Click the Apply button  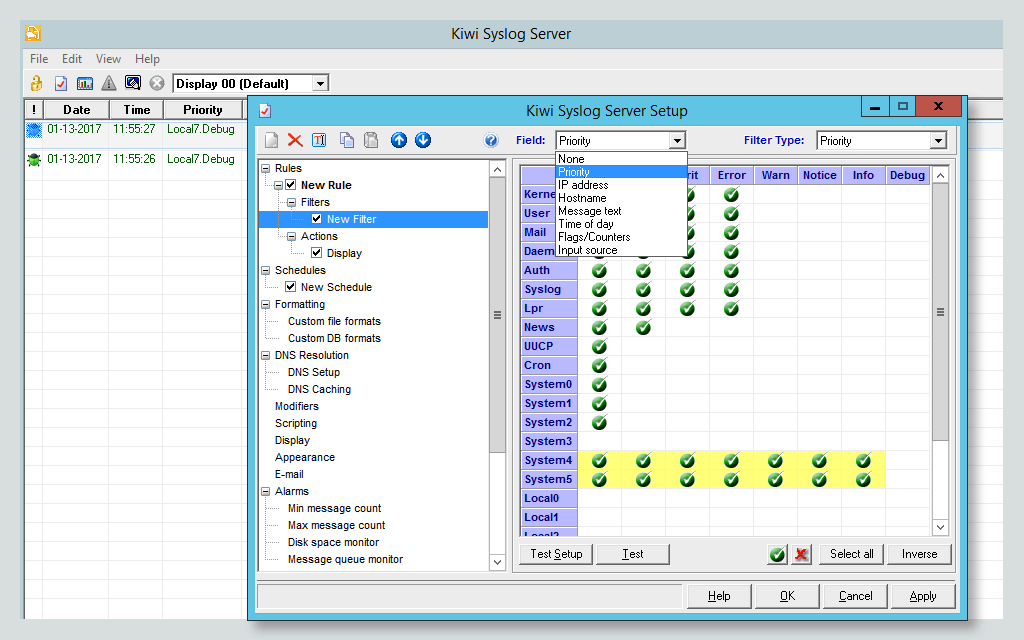pos(923,596)
